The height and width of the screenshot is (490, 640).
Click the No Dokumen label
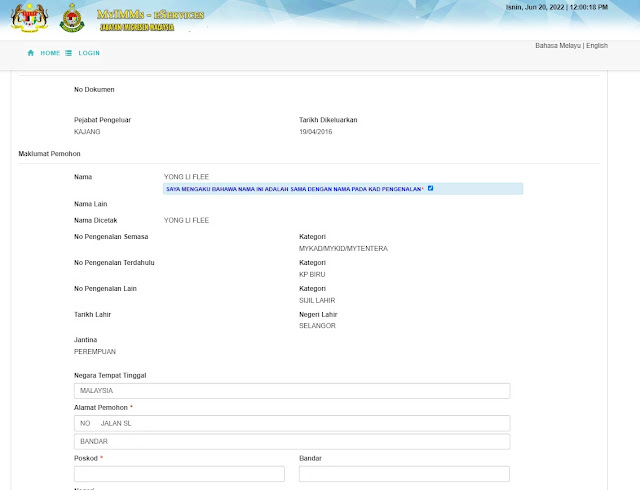coord(94,90)
